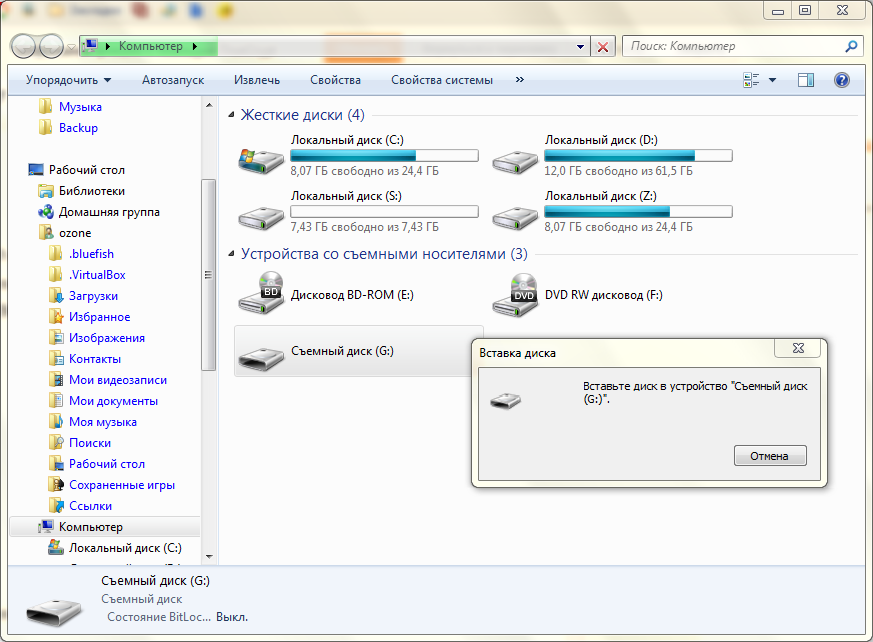Select the .bluefish folder in the tree

[91, 254]
